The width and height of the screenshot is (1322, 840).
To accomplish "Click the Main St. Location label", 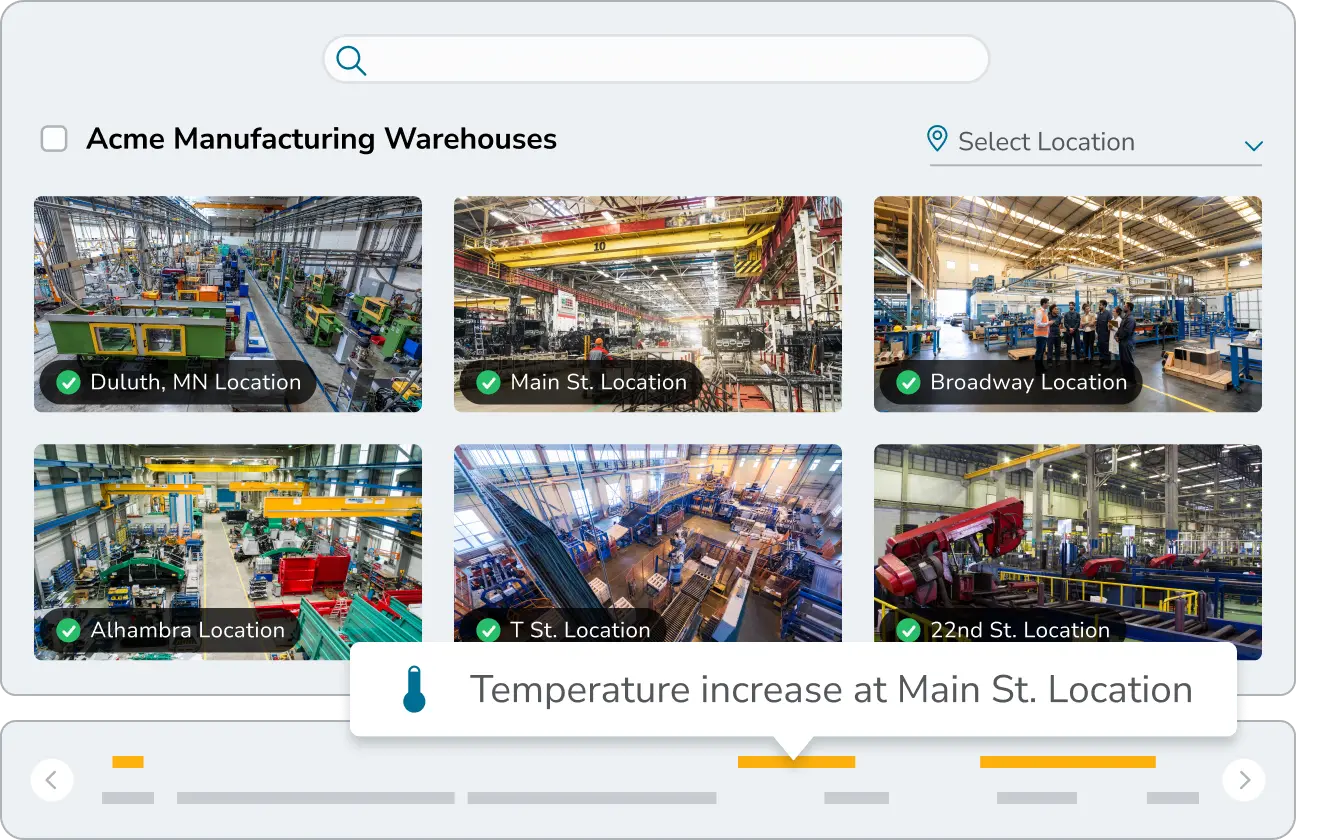I will pyautogui.click(x=599, y=382).
